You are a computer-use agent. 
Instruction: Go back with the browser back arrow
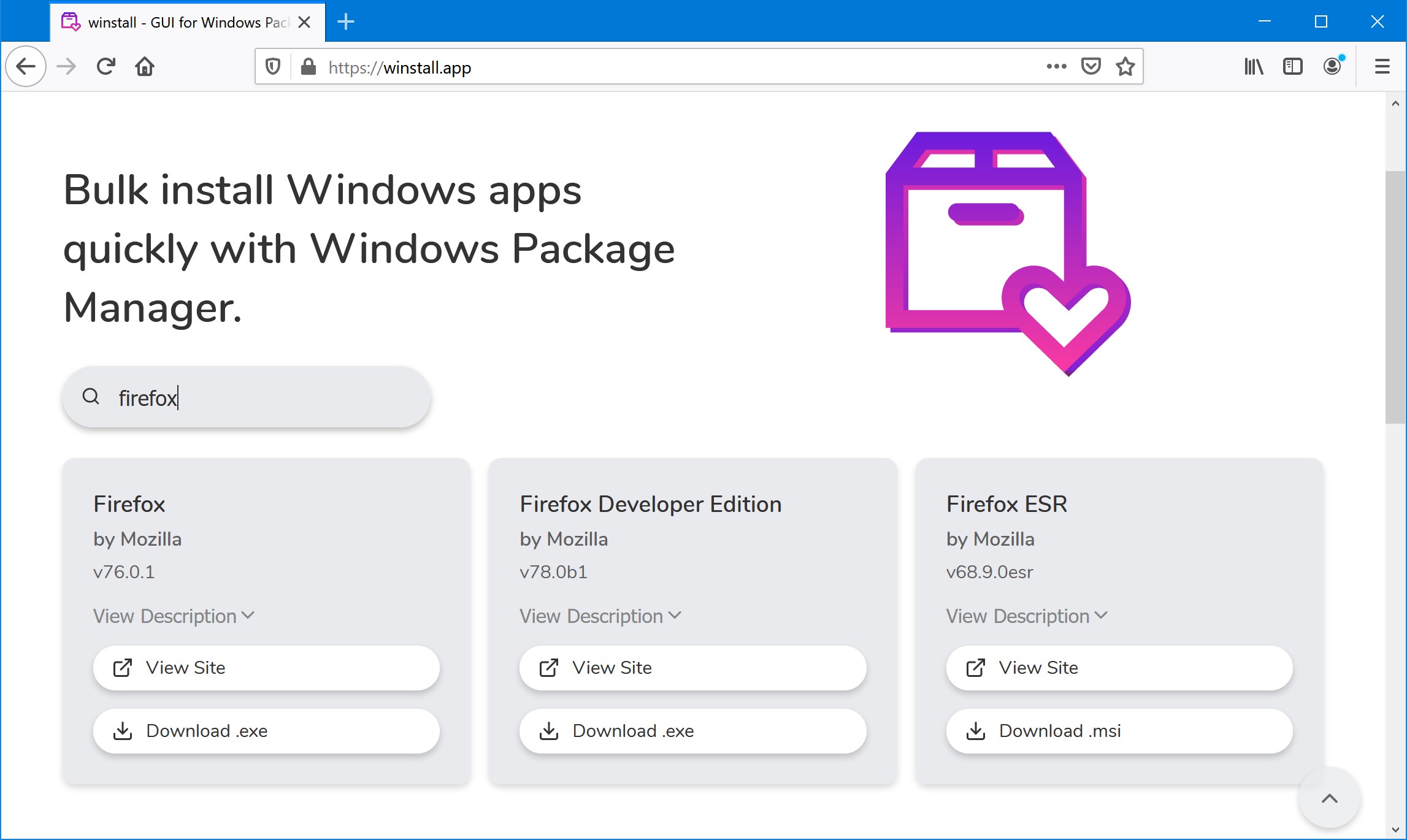tap(26, 66)
